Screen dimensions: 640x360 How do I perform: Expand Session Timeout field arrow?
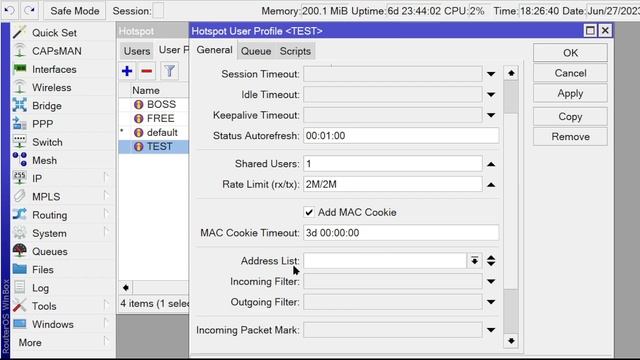click(x=491, y=74)
